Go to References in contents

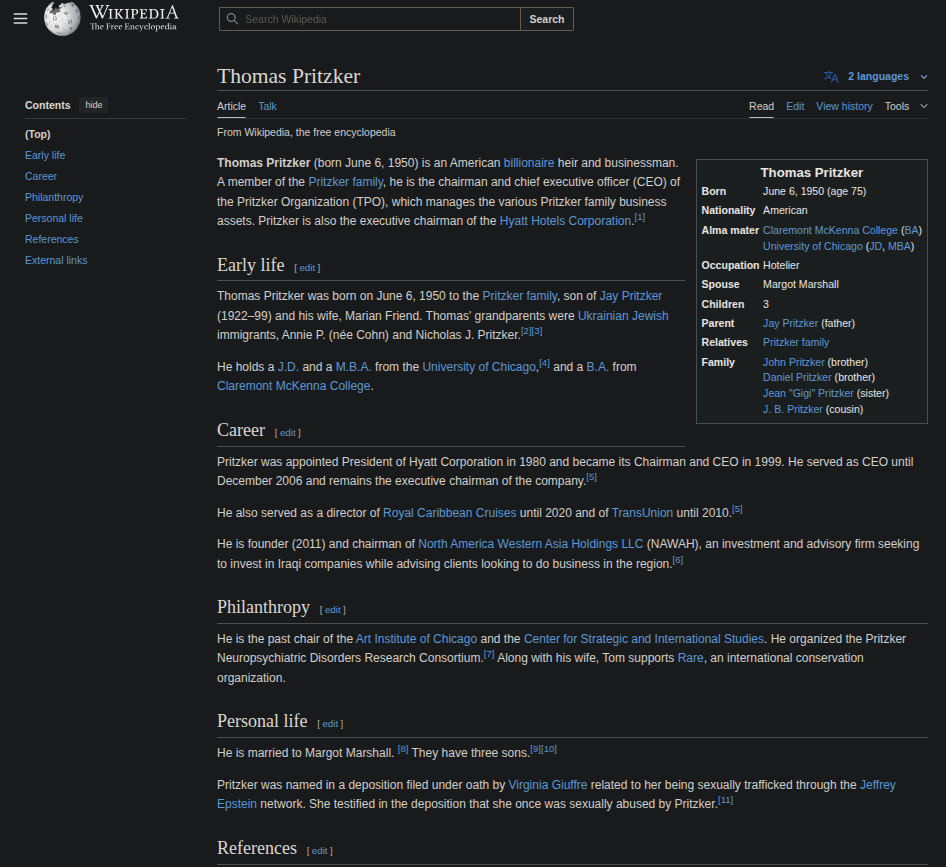(x=51, y=240)
